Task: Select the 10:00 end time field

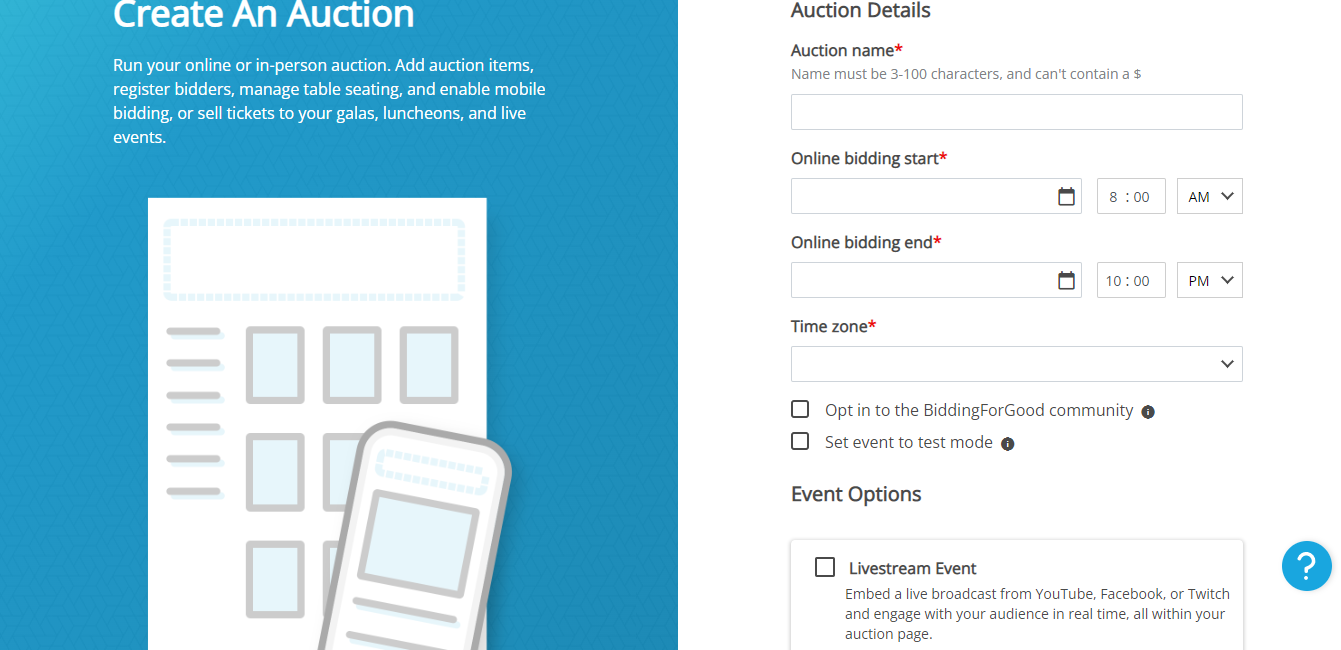Action: (1131, 280)
